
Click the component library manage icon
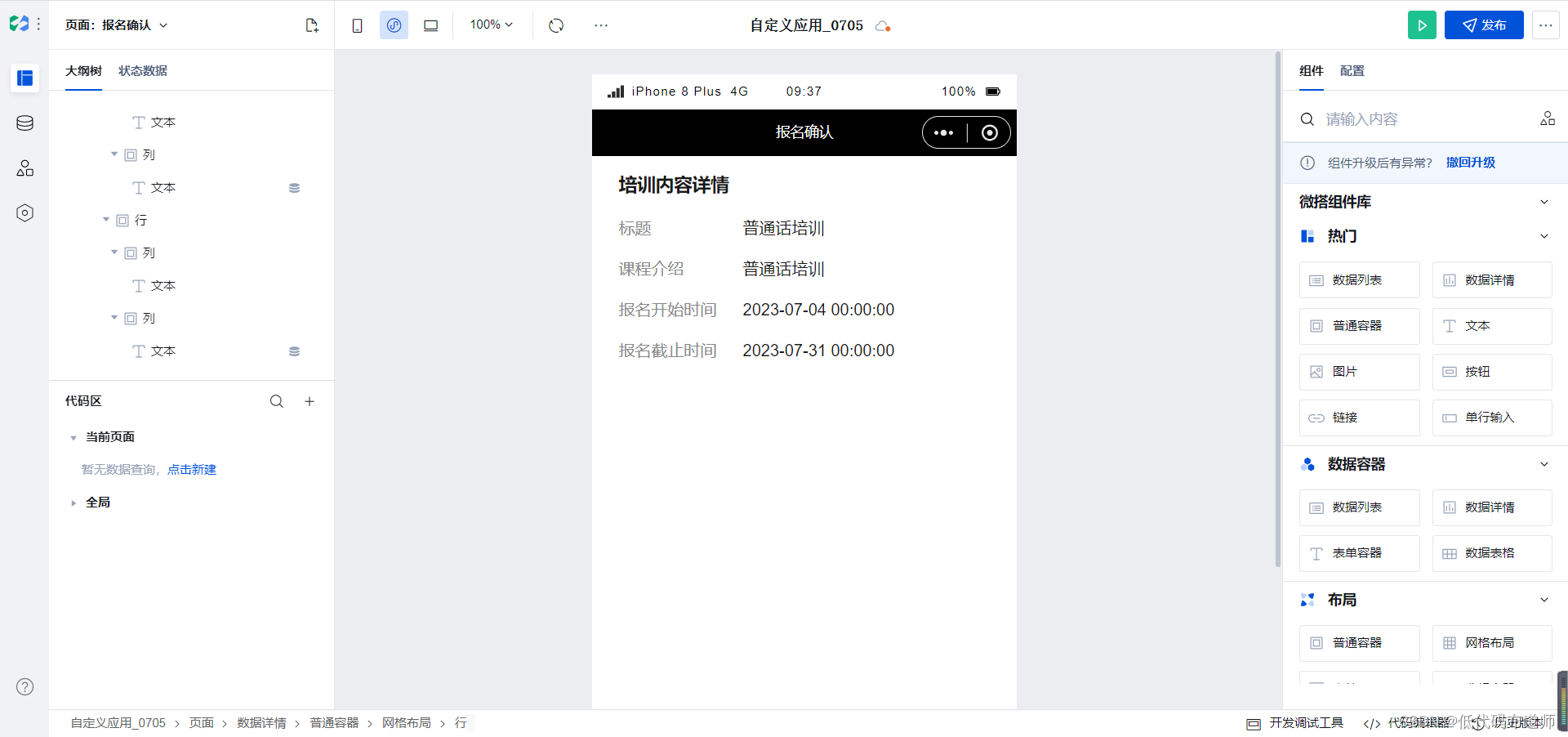[1548, 119]
